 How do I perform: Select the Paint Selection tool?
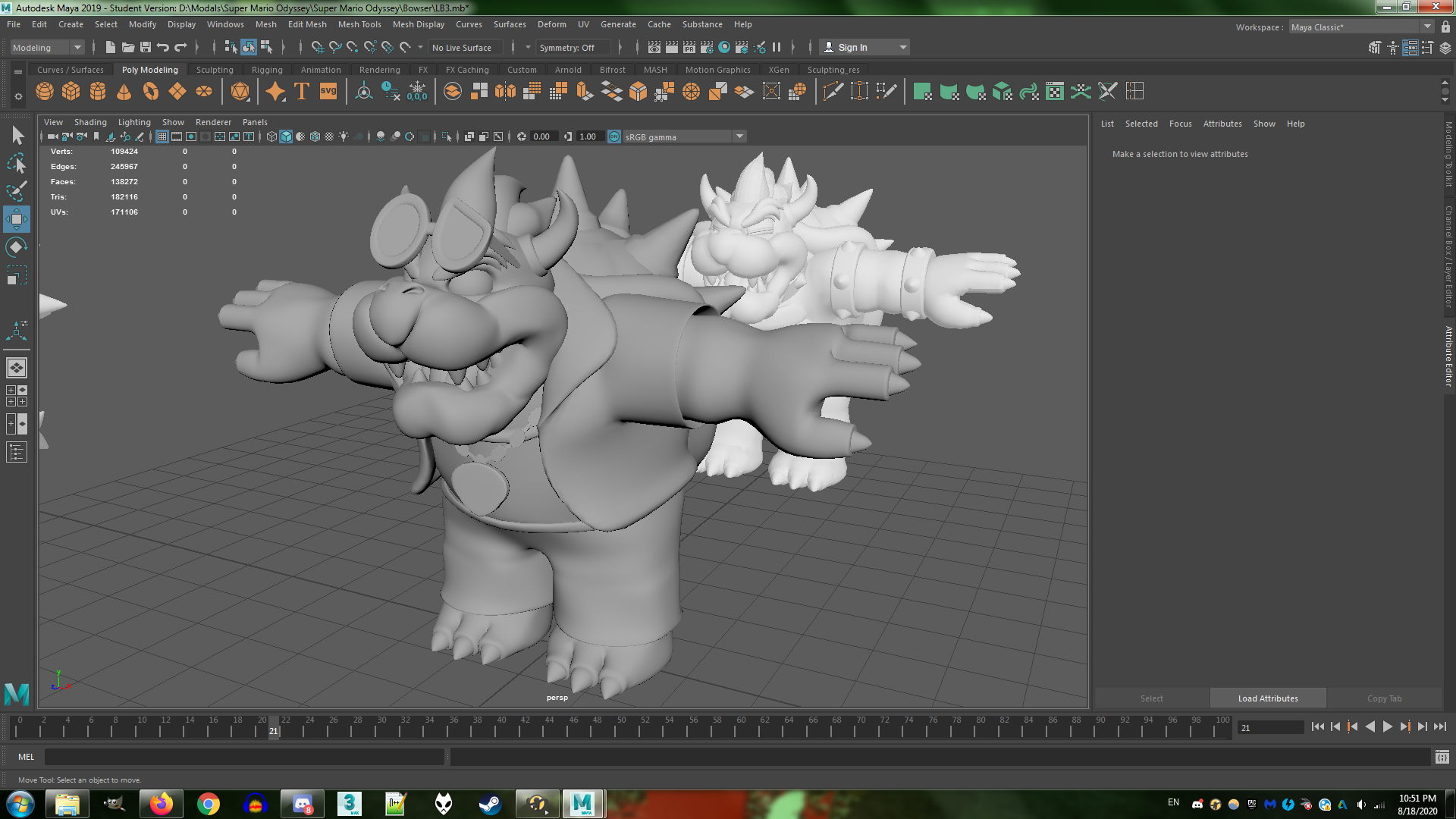click(17, 191)
